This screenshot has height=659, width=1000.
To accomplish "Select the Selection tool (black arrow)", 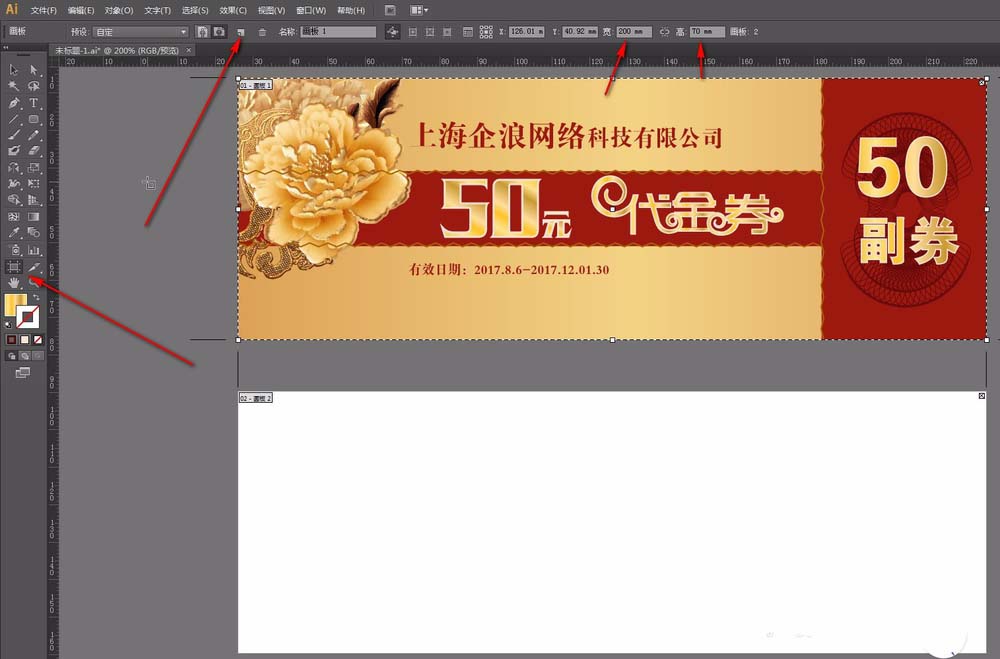I will [x=13, y=70].
